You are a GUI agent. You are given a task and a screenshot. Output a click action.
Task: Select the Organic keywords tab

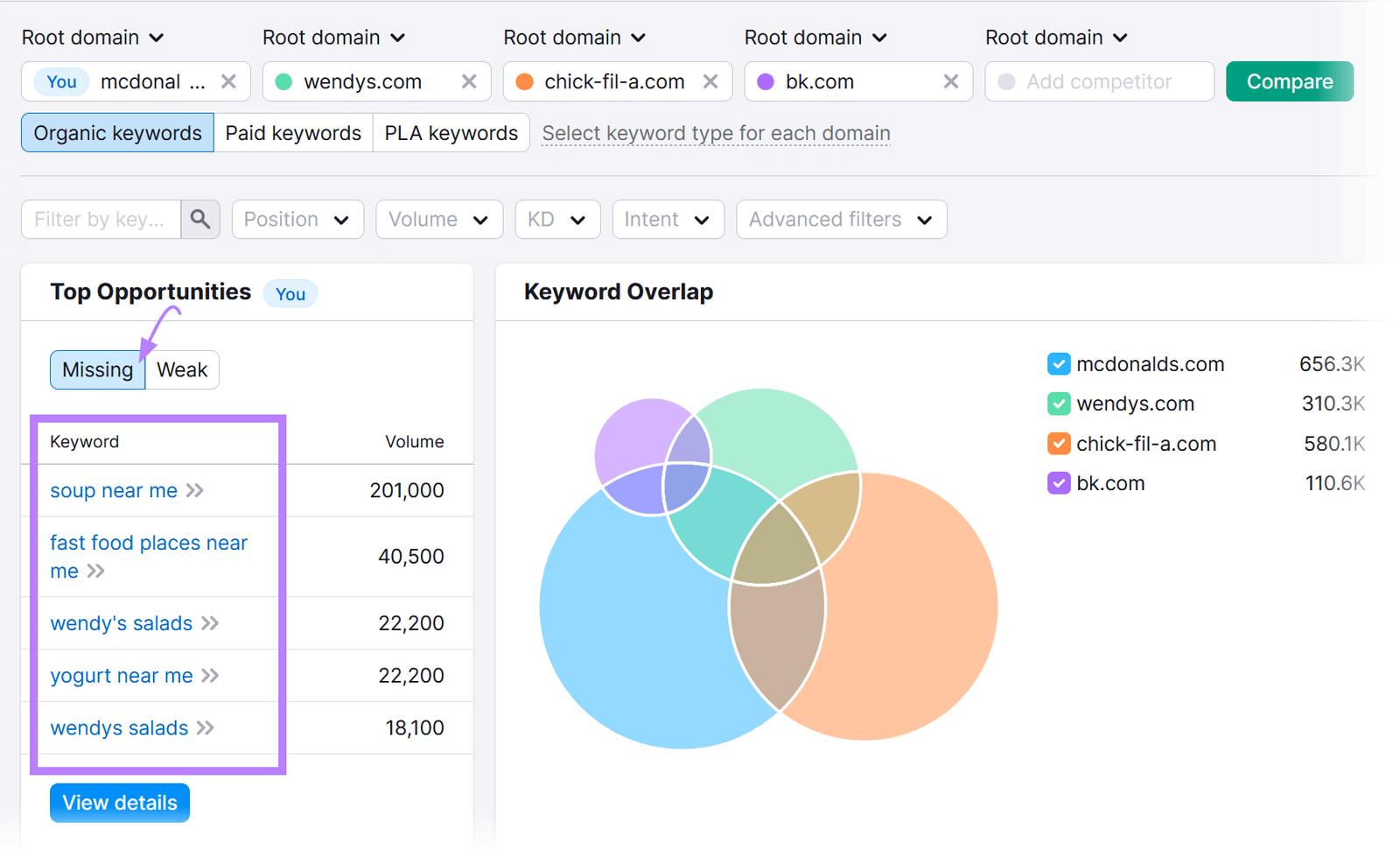click(x=117, y=133)
